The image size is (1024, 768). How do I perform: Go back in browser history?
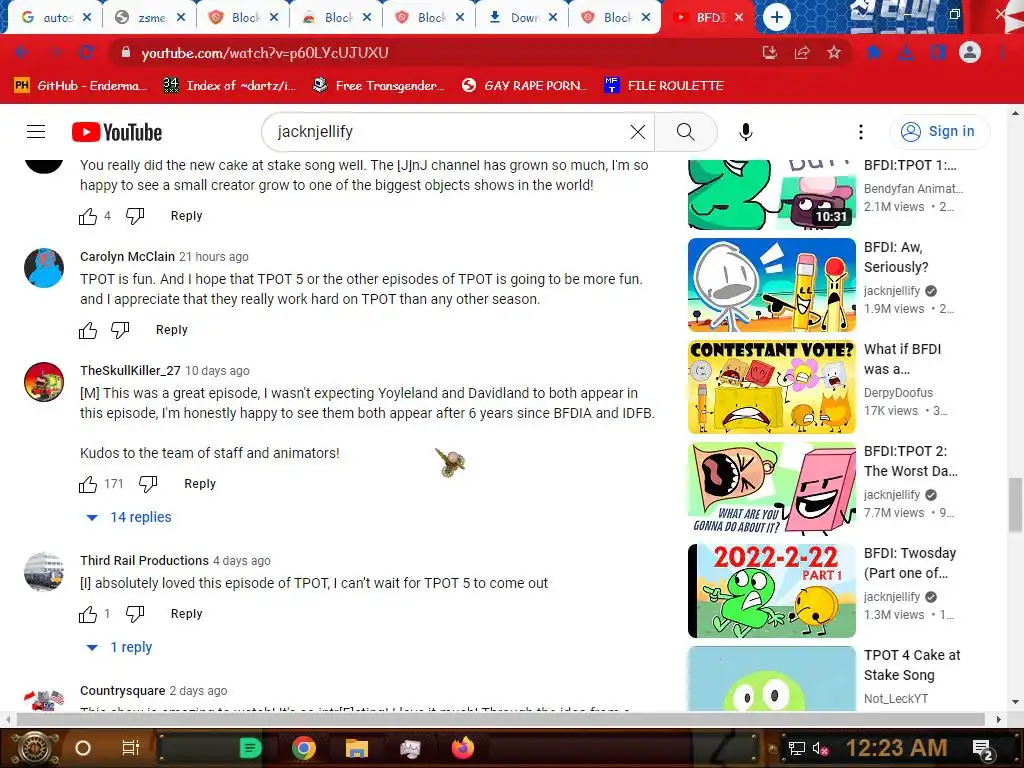[x=22, y=53]
